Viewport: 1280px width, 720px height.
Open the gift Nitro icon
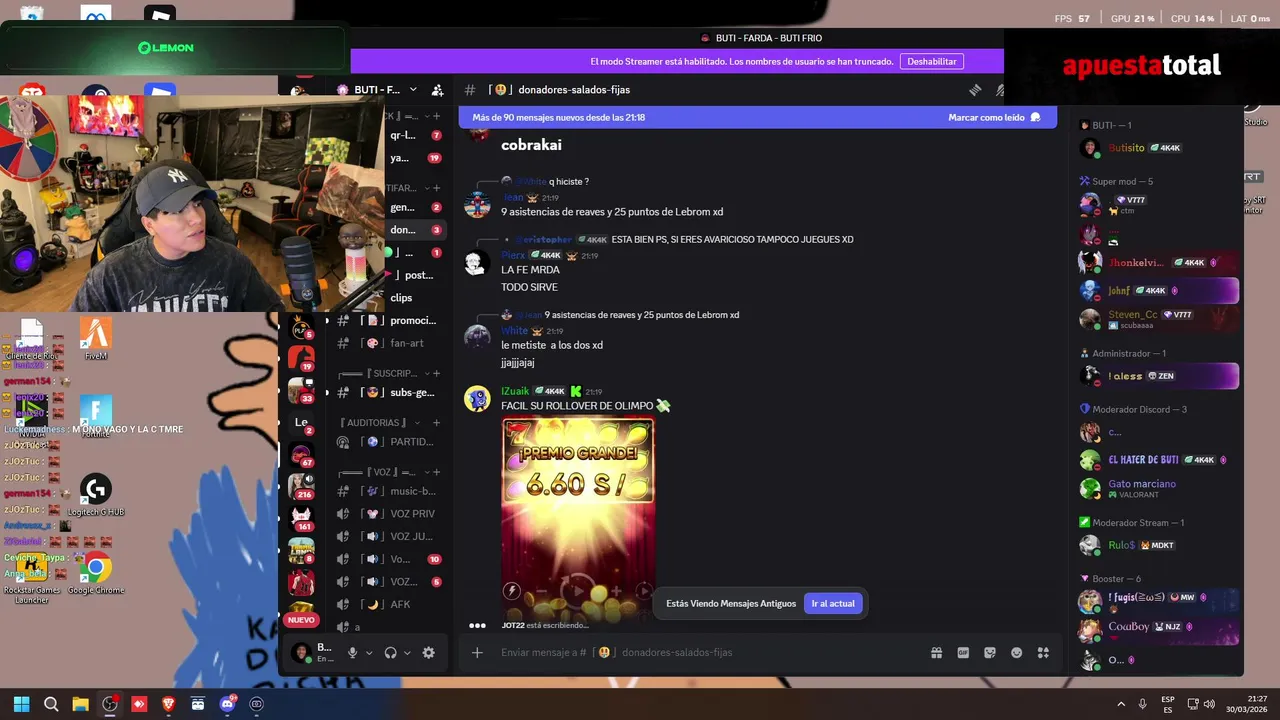(937, 653)
